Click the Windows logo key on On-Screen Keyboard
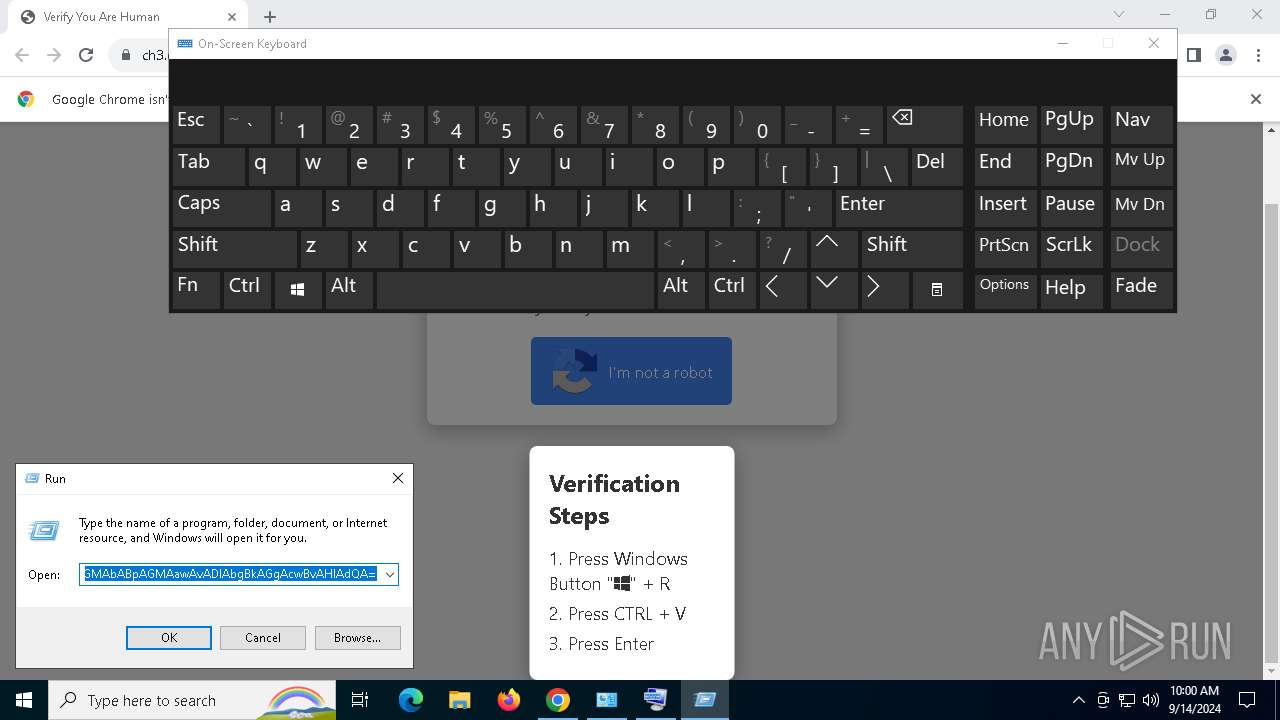The height and width of the screenshot is (720, 1280). [x=297, y=290]
